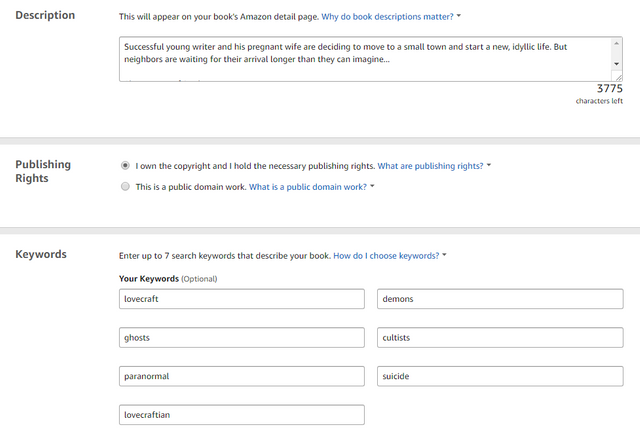
Task: Click the "lovecraft" keyword field
Action: coord(241,299)
